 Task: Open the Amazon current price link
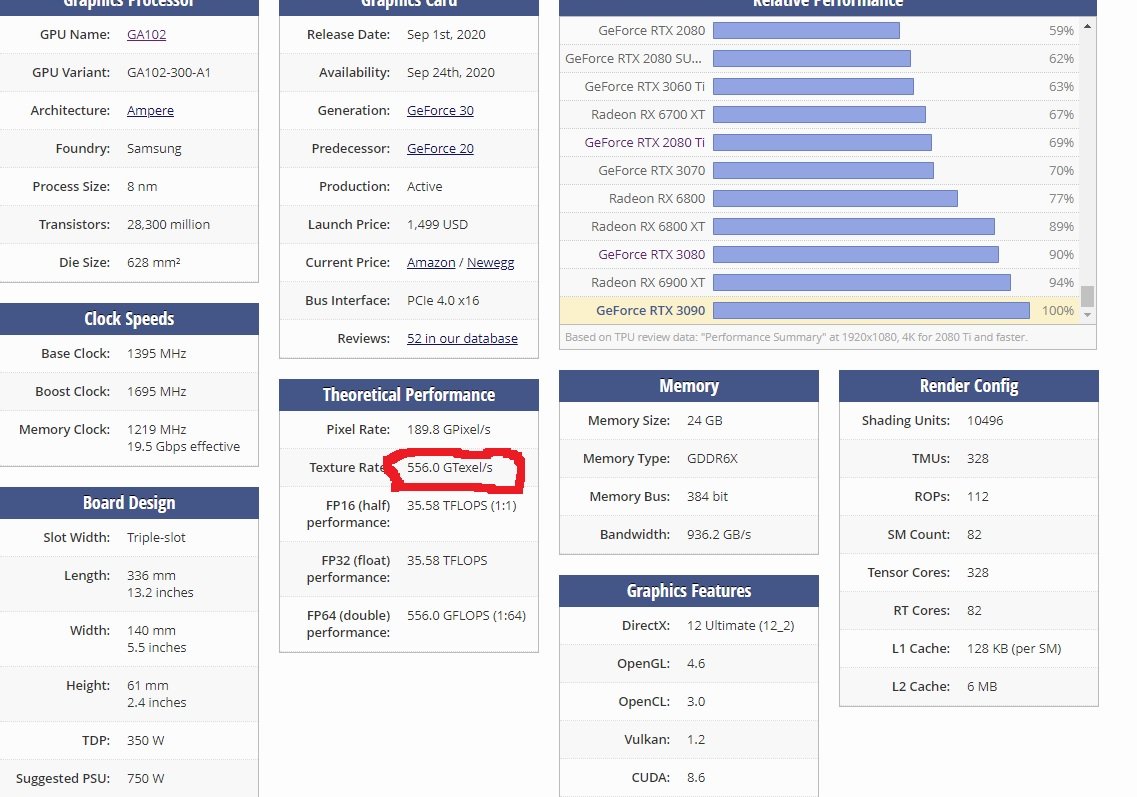point(431,263)
